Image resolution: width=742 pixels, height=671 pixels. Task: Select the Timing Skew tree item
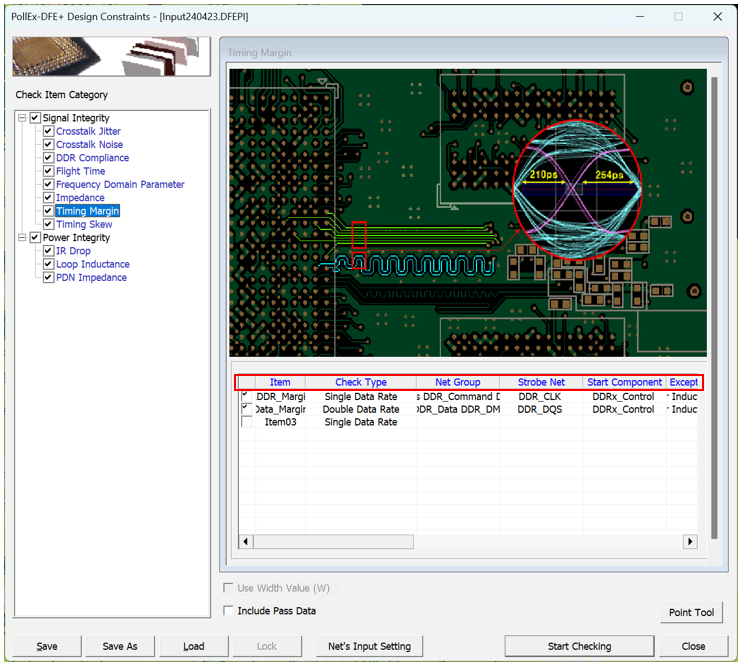coord(84,225)
